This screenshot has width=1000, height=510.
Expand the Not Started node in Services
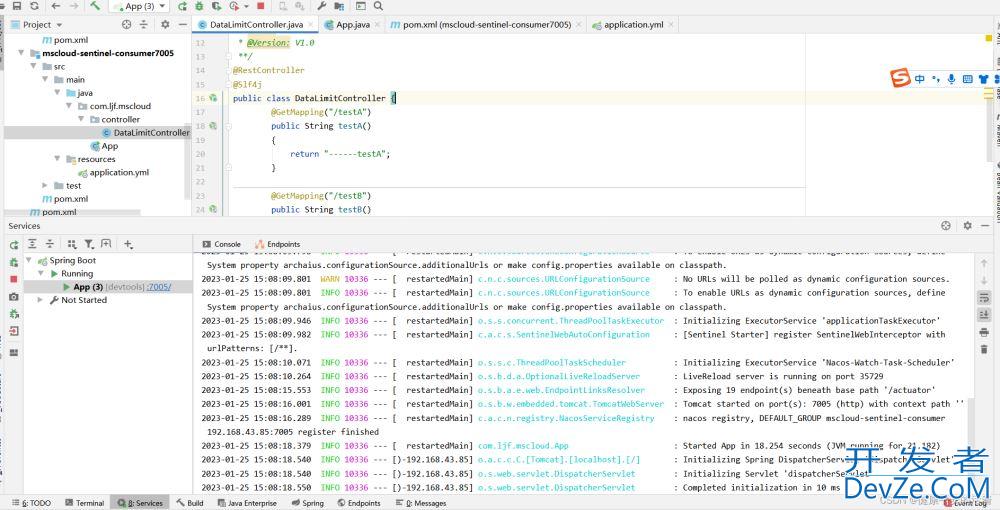[41, 300]
